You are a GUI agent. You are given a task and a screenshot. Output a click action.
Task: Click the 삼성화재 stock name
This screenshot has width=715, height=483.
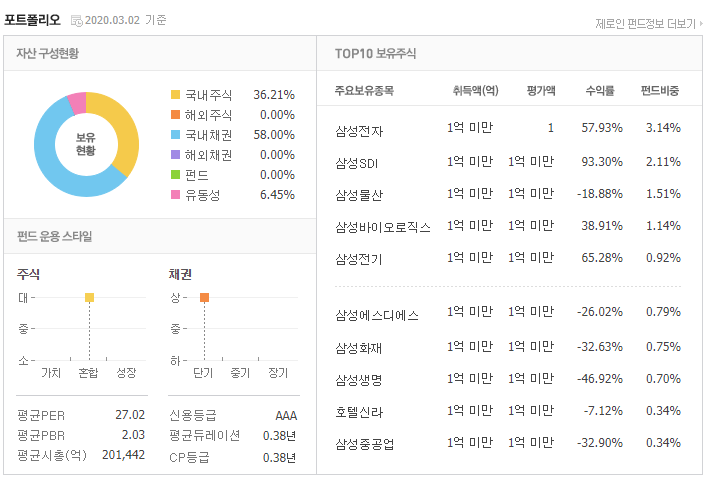click(359, 348)
